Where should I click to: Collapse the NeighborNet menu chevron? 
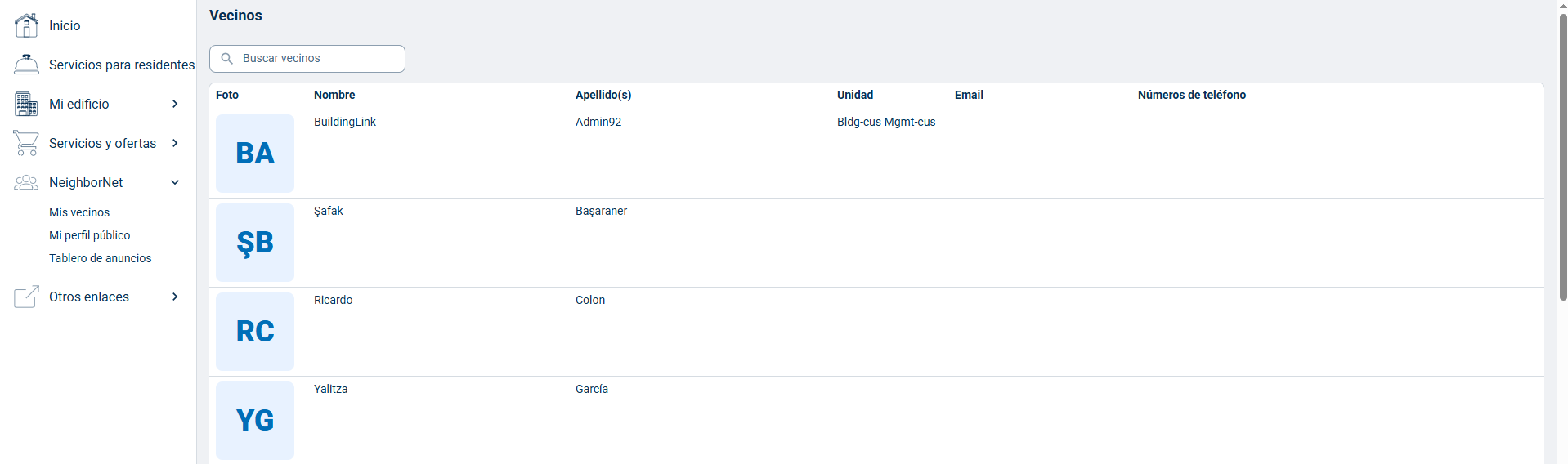(x=175, y=182)
